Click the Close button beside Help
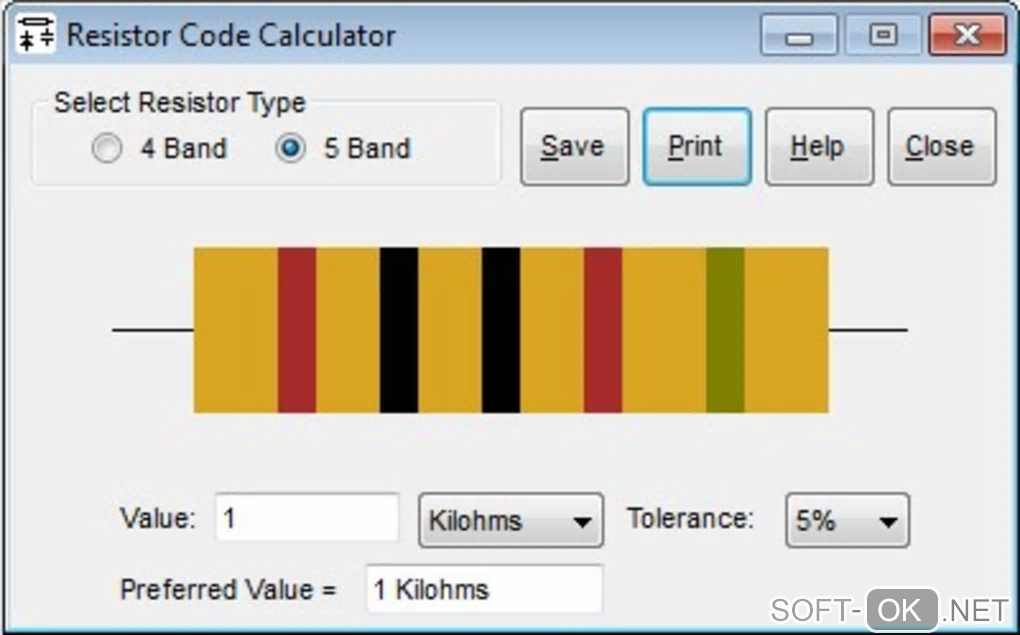 [941, 147]
